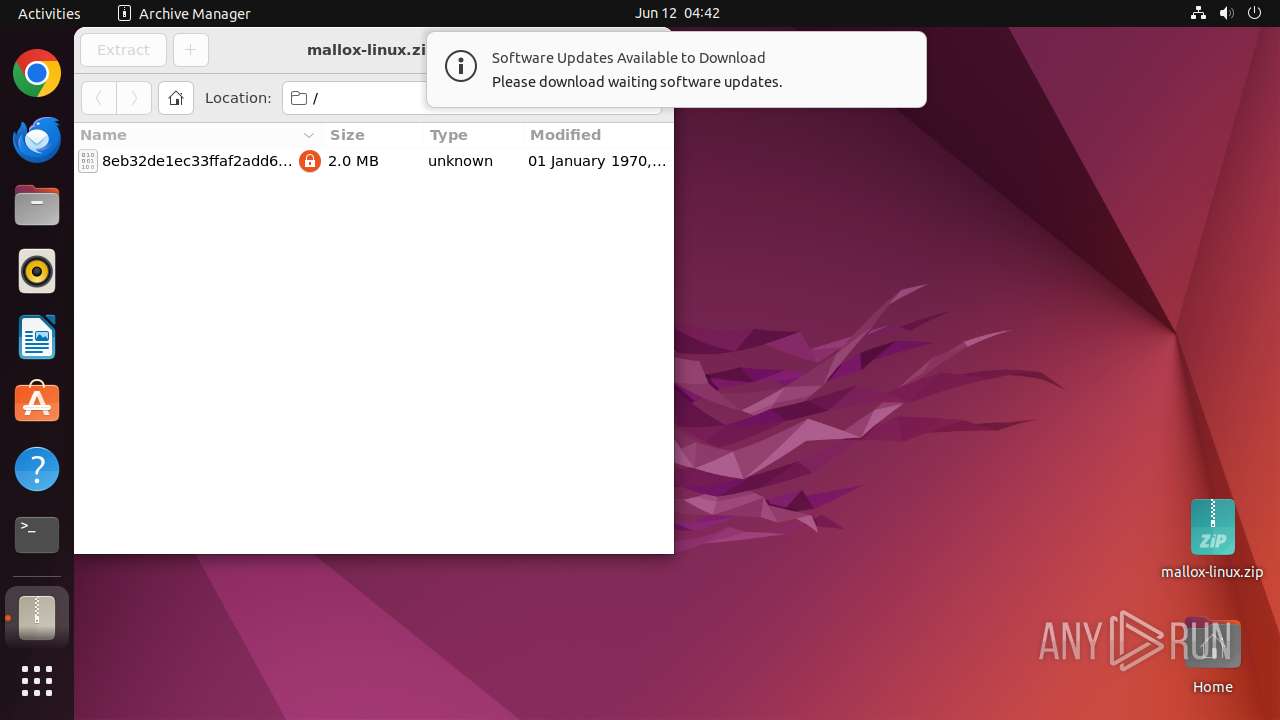Open Activities overview
The image size is (1280, 720).
(x=49, y=13)
